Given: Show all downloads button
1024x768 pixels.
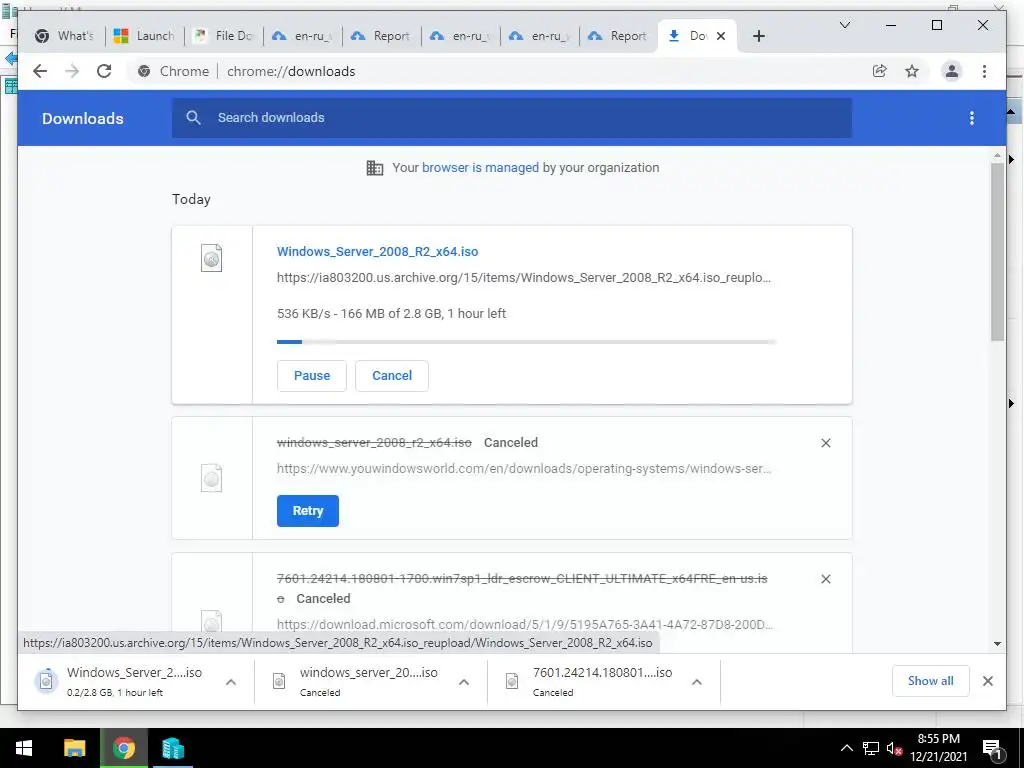Looking at the screenshot, I should (931, 681).
